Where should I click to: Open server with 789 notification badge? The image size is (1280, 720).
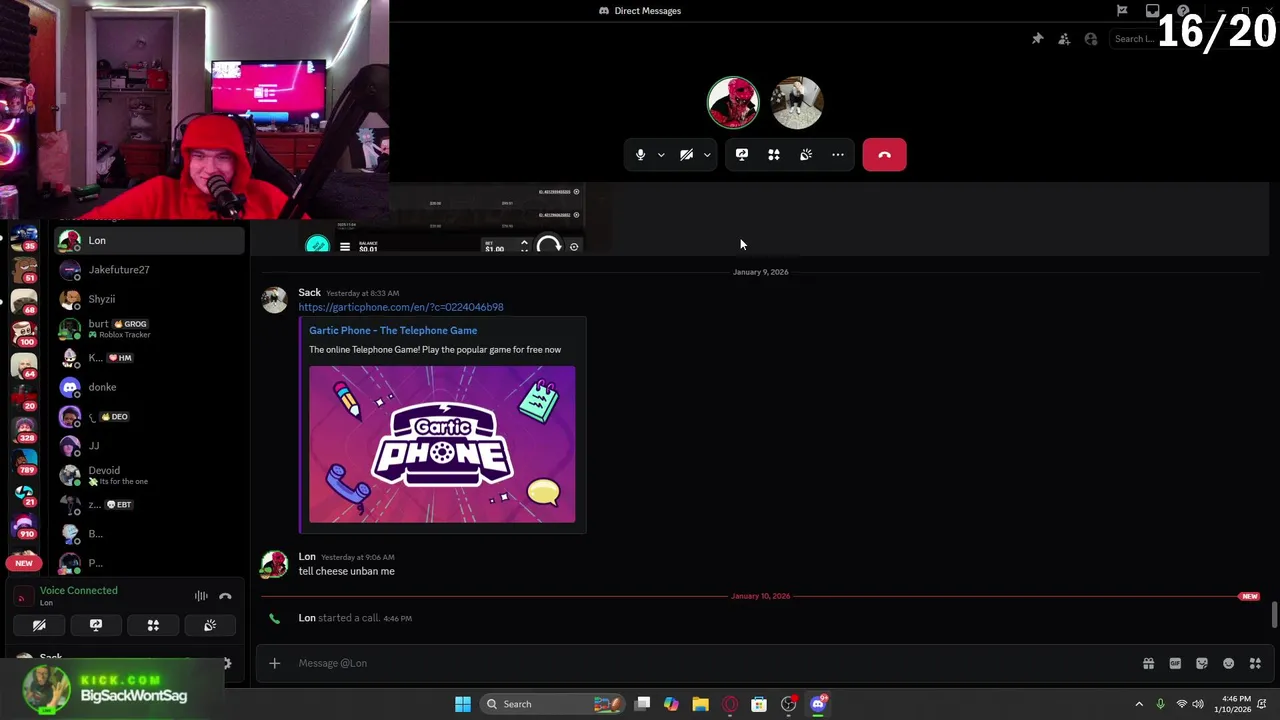point(24,461)
